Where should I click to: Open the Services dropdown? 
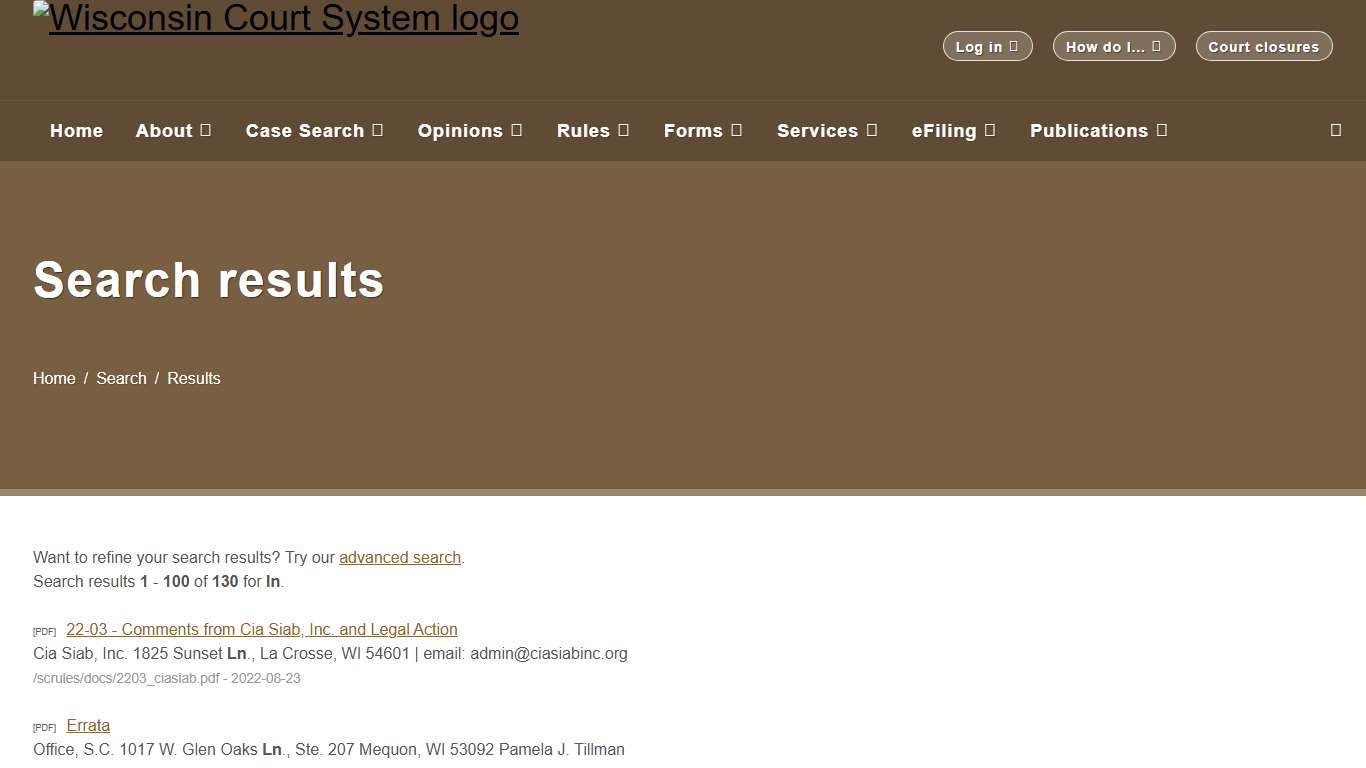[x=827, y=131]
